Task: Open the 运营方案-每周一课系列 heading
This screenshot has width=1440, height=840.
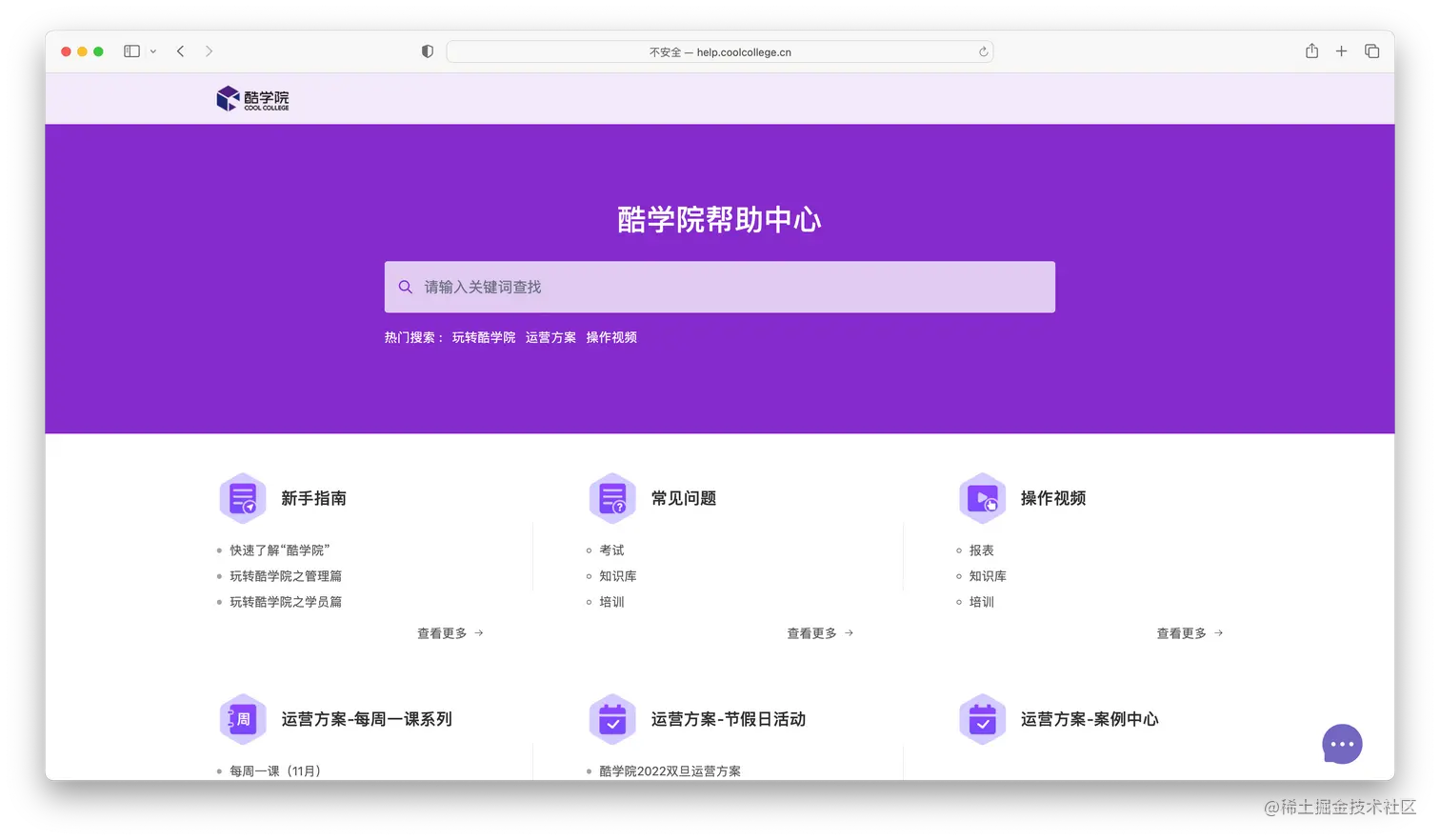Action: pyautogui.click(x=367, y=719)
